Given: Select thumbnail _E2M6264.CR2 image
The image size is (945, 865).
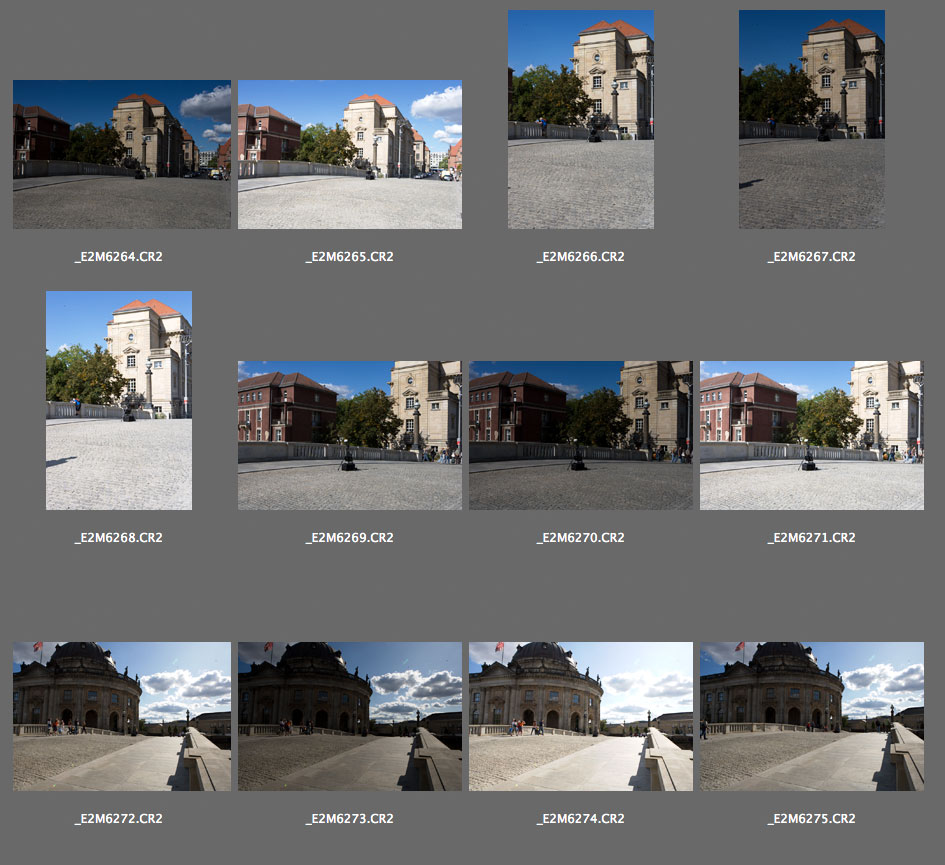Looking at the screenshot, I should click(x=121, y=155).
